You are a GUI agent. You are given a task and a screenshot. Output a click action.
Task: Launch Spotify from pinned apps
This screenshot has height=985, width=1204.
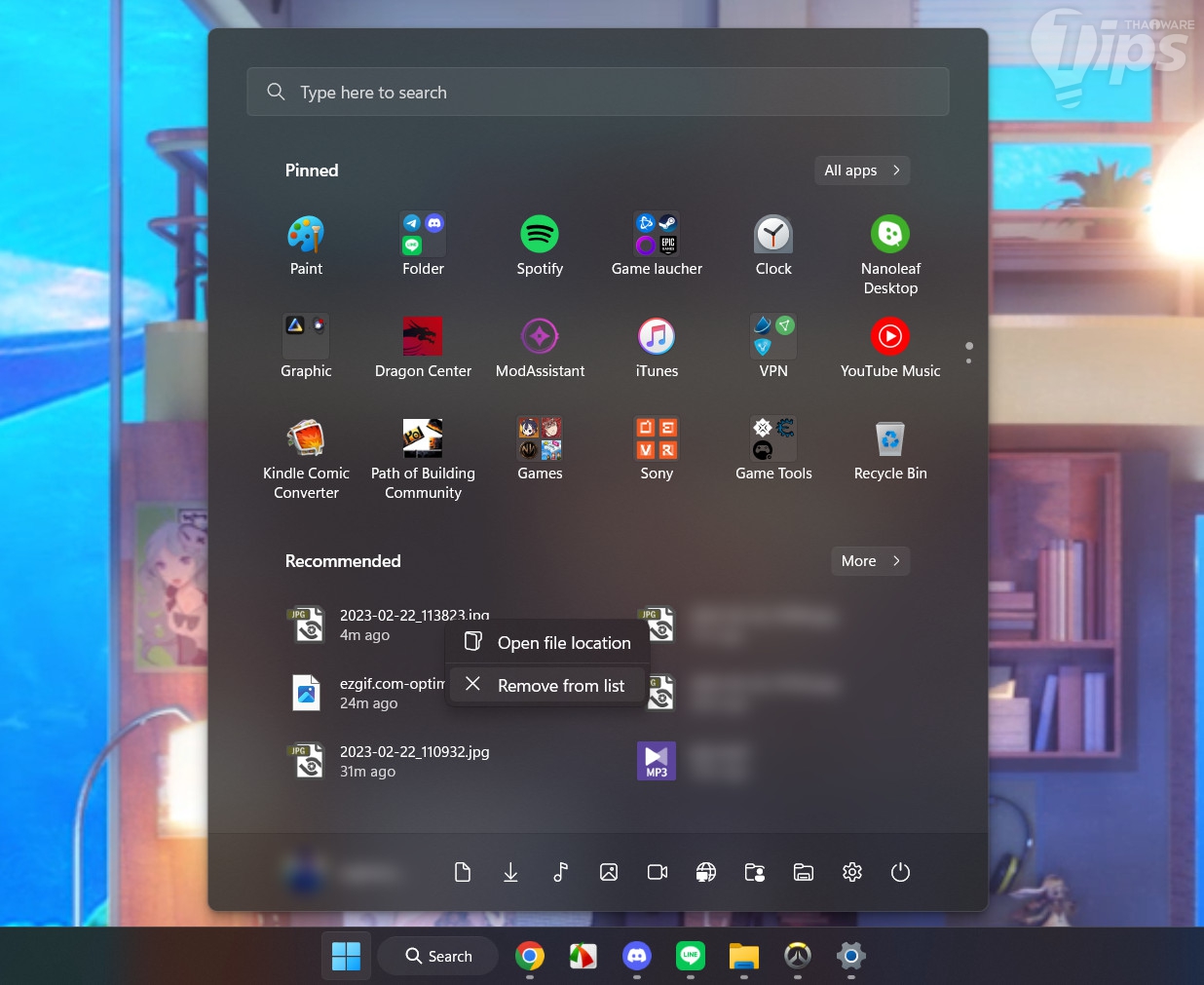540,246
